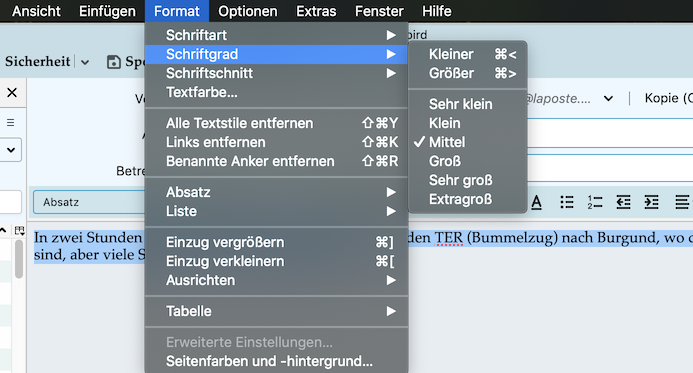Open the Absatz paragraph style dropdown
Viewport: 693px width, 373px height.
tap(88, 202)
